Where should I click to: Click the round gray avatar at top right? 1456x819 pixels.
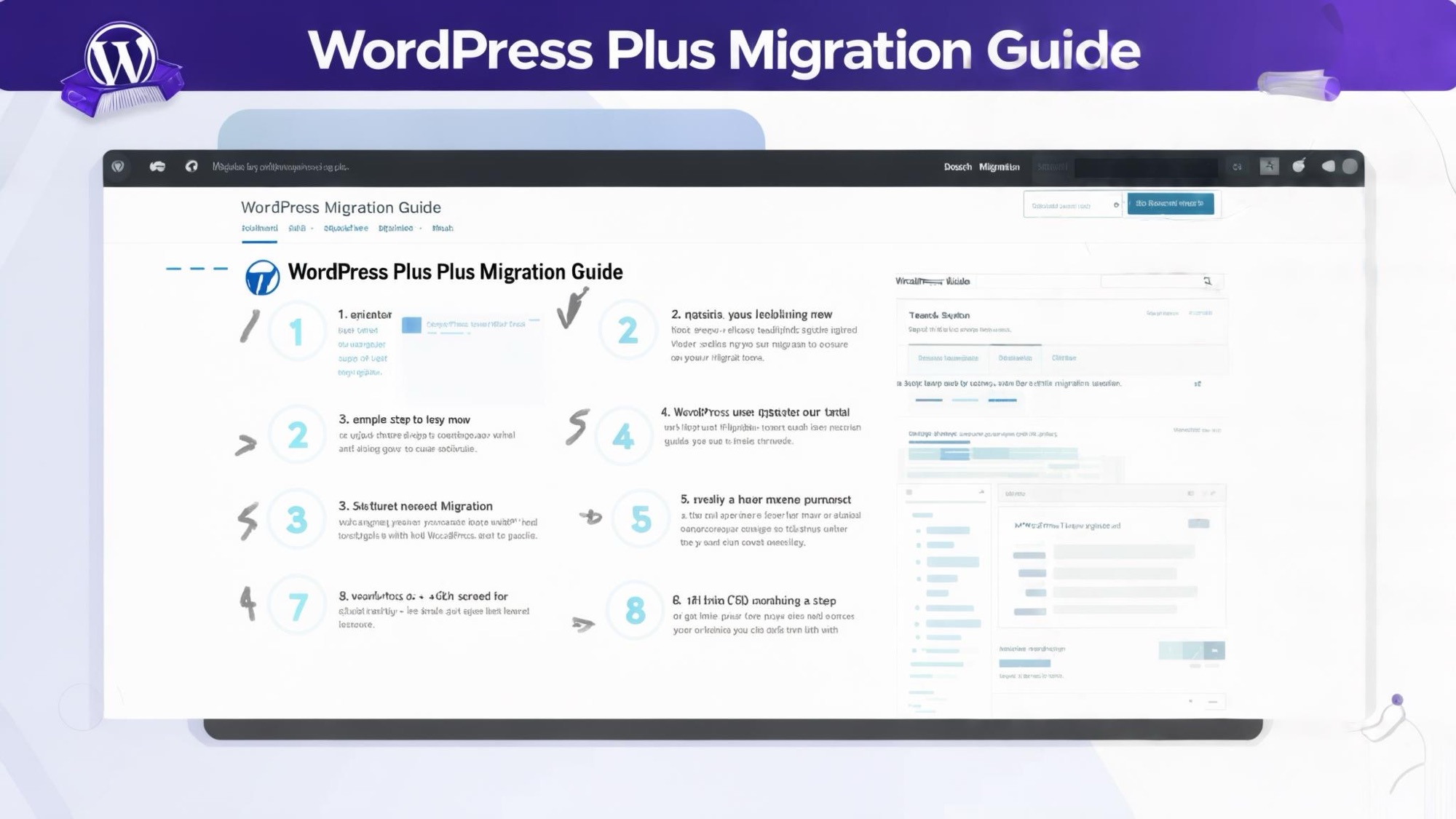(x=1350, y=167)
